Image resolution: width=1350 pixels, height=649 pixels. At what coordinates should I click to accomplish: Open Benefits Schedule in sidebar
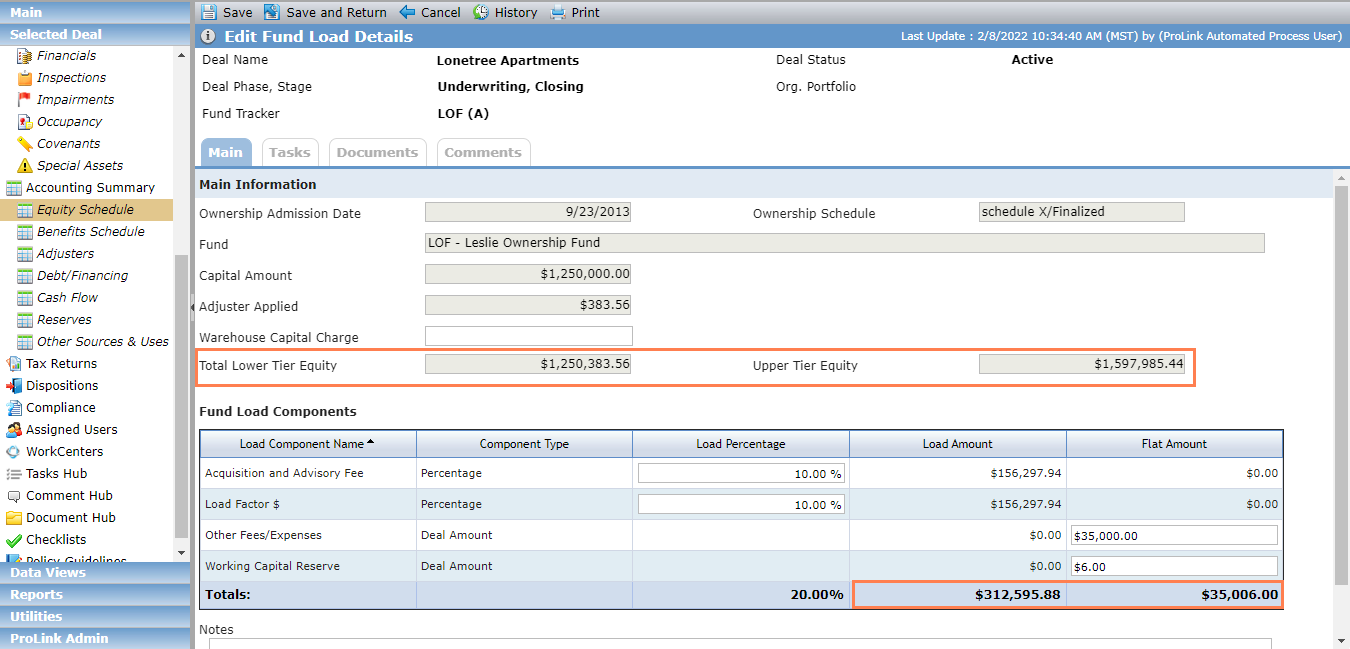(90, 232)
